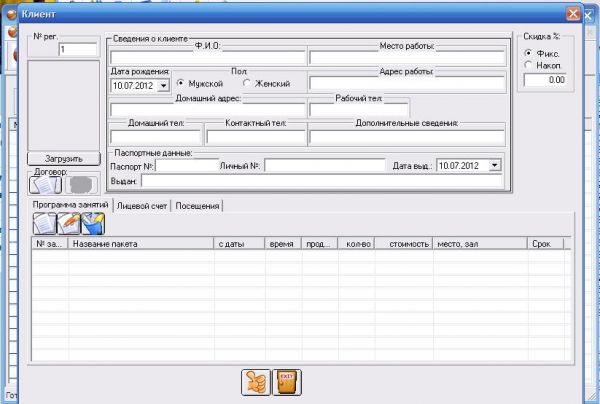Open the contract document icon under Договор
This screenshot has width=600, height=404.
(46, 184)
